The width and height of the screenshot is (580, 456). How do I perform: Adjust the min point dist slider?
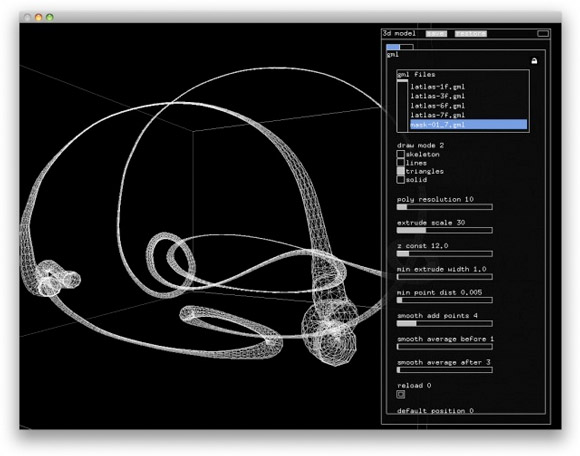(445, 300)
